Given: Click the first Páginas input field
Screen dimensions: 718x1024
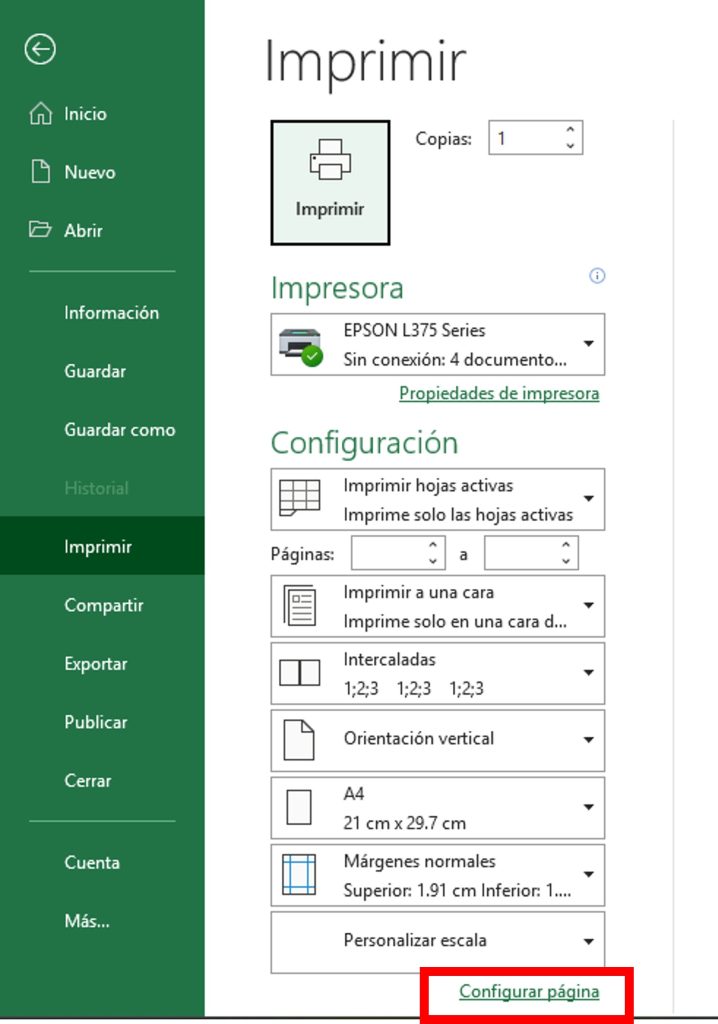Looking at the screenshot, I should pos(389,553).
